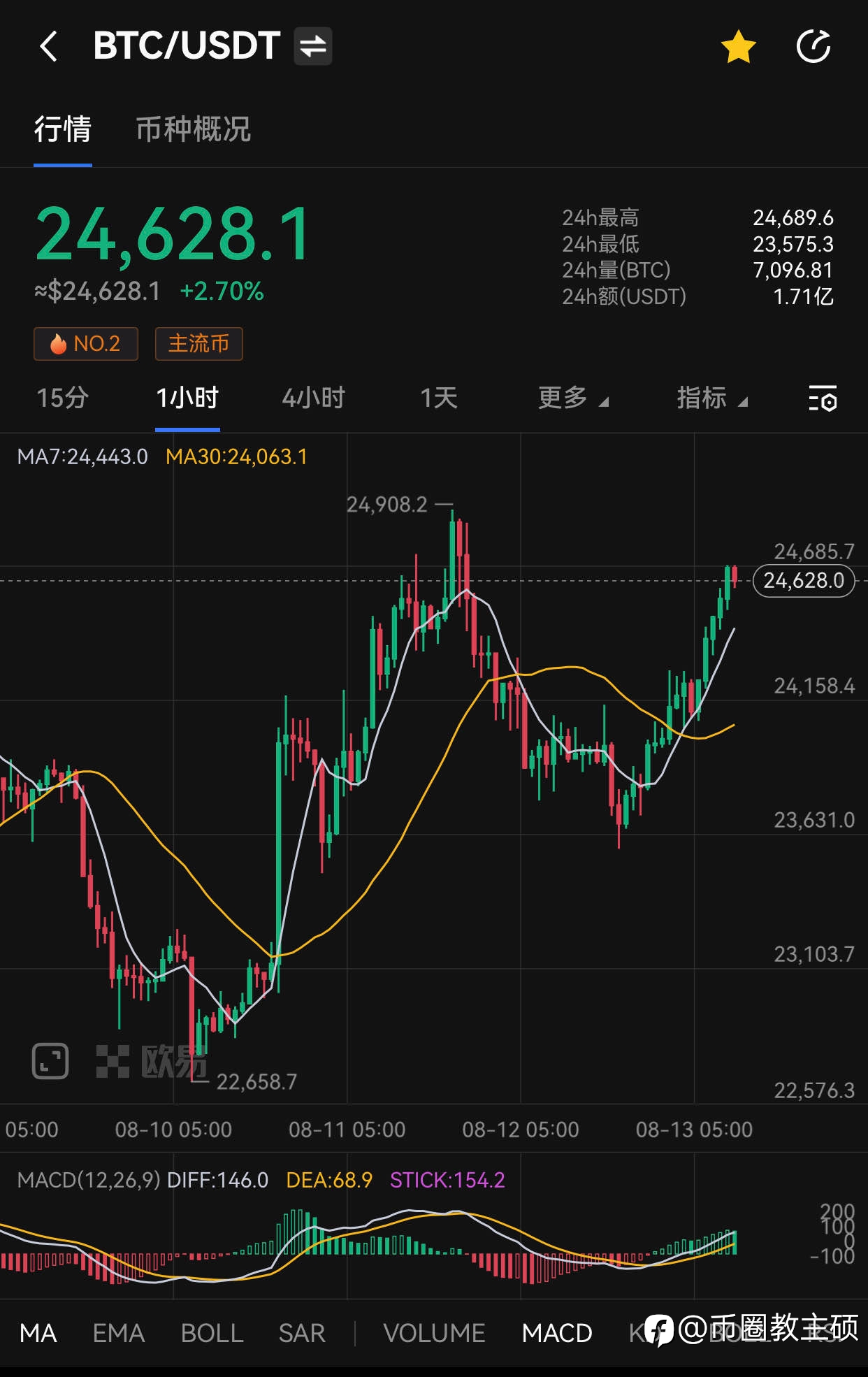Select 1天 timeframe

pyautogui.click(x=439, y=398)
